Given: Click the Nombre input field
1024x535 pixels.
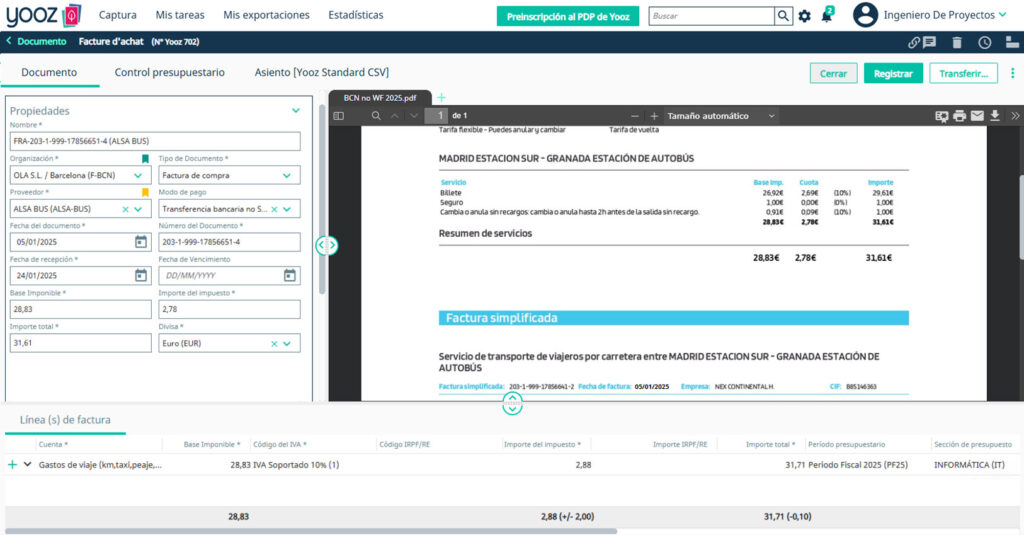Looking at the screenshot, I should click(x=155, y=141).
